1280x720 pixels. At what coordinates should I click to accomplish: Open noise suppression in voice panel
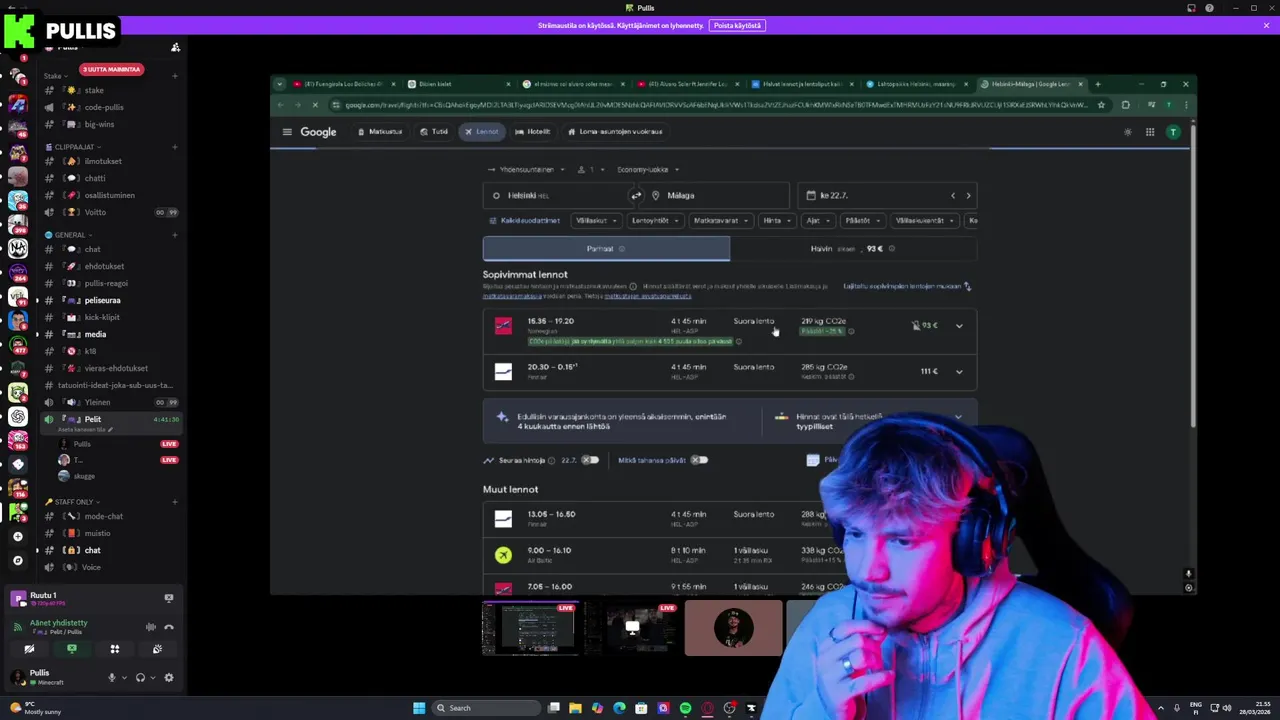(151, 627)
